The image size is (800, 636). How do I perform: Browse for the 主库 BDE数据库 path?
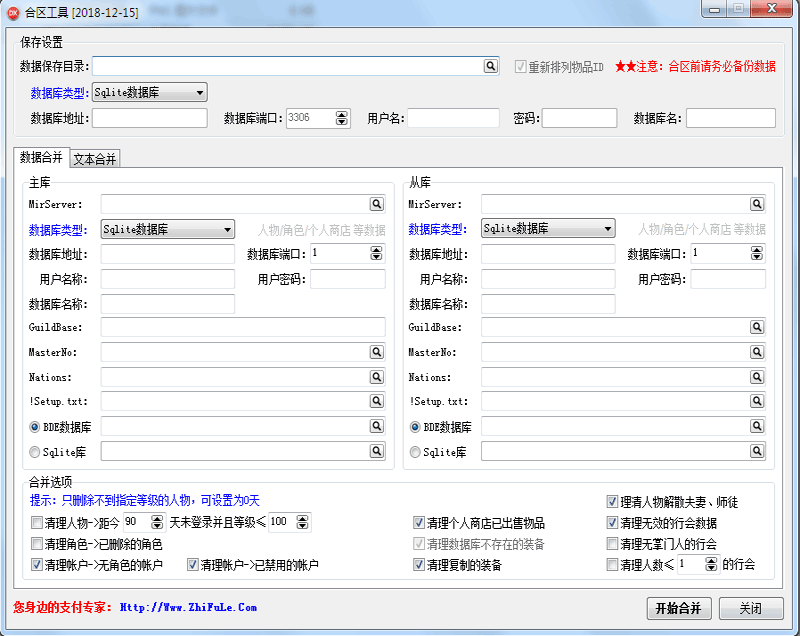coord(377,426)
